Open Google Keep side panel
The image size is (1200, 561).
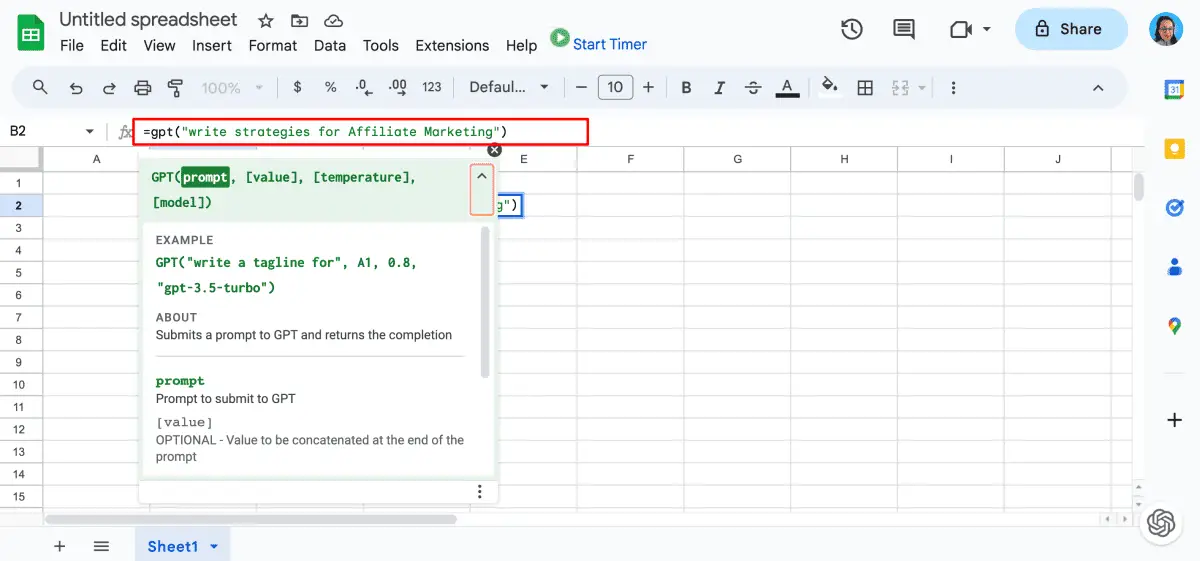[x=1174, y=147]
